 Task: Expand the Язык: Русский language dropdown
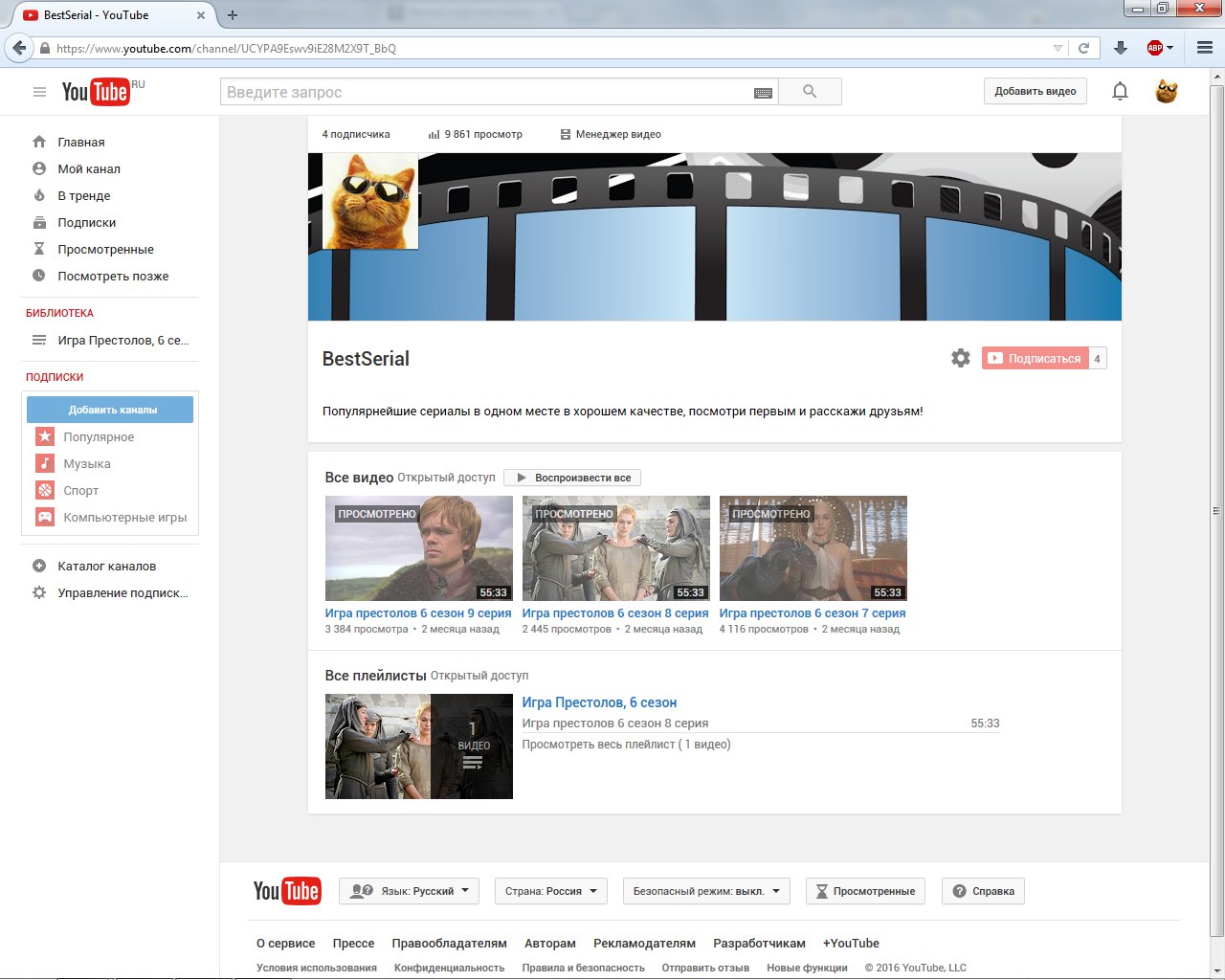click(410, 891)
